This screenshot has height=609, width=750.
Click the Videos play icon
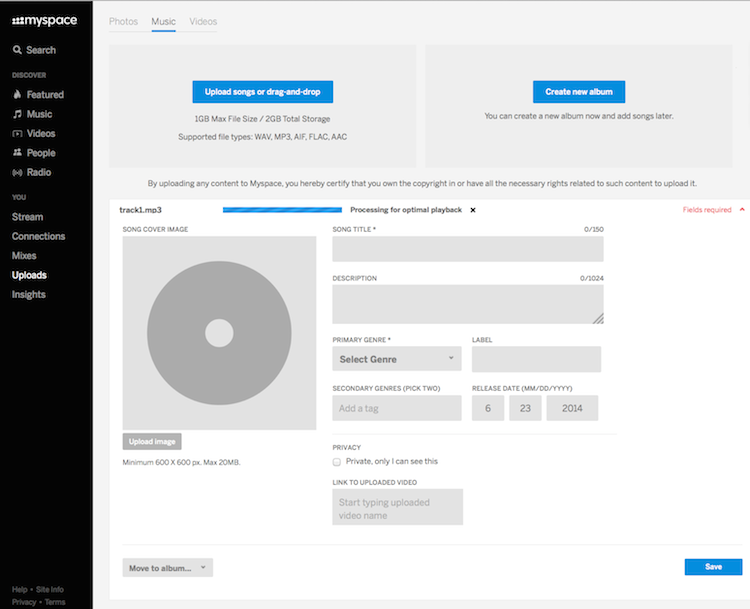pyautogui.click(x=17, y=133)
